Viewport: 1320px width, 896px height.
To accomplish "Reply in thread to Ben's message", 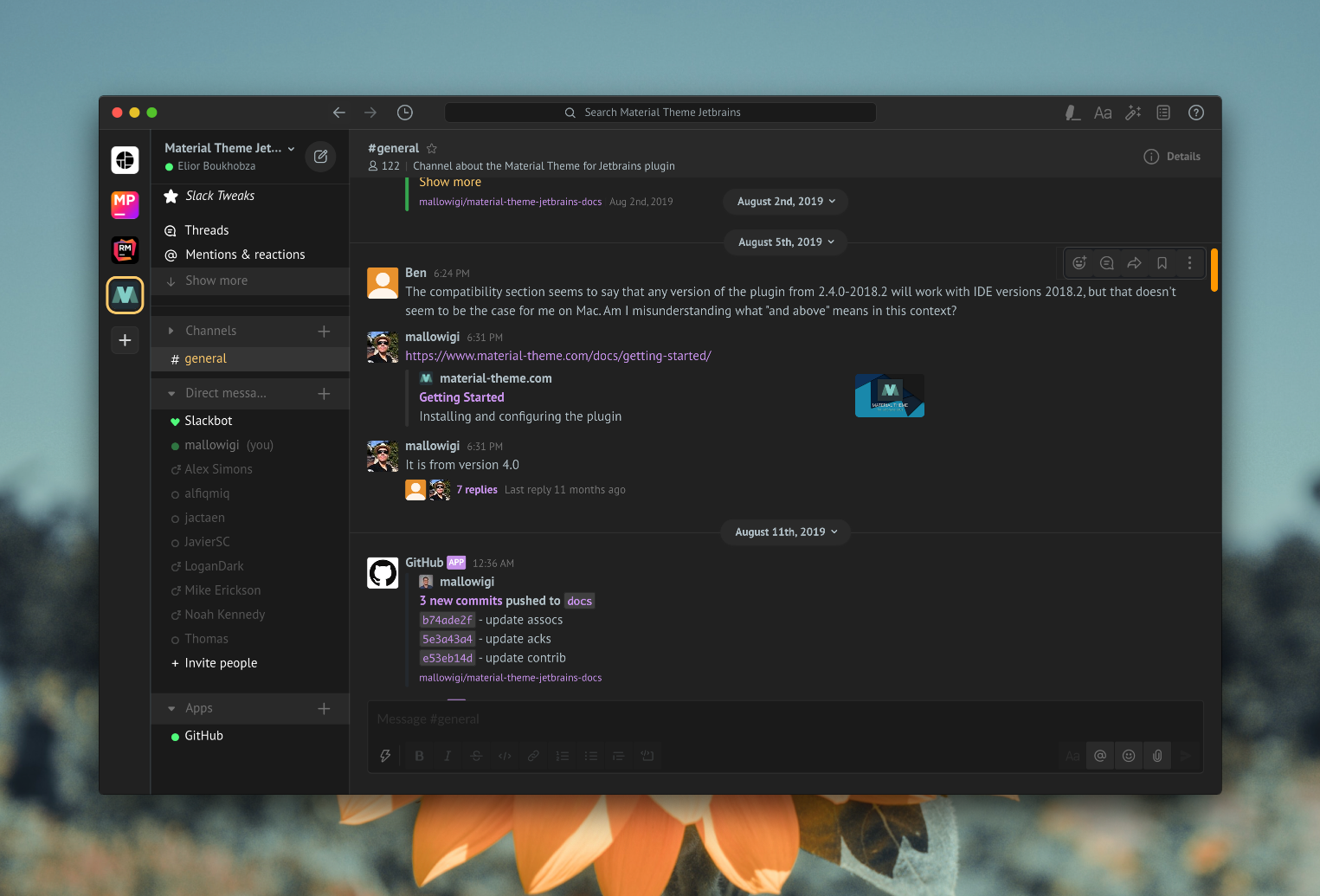I will point(1107,263).
